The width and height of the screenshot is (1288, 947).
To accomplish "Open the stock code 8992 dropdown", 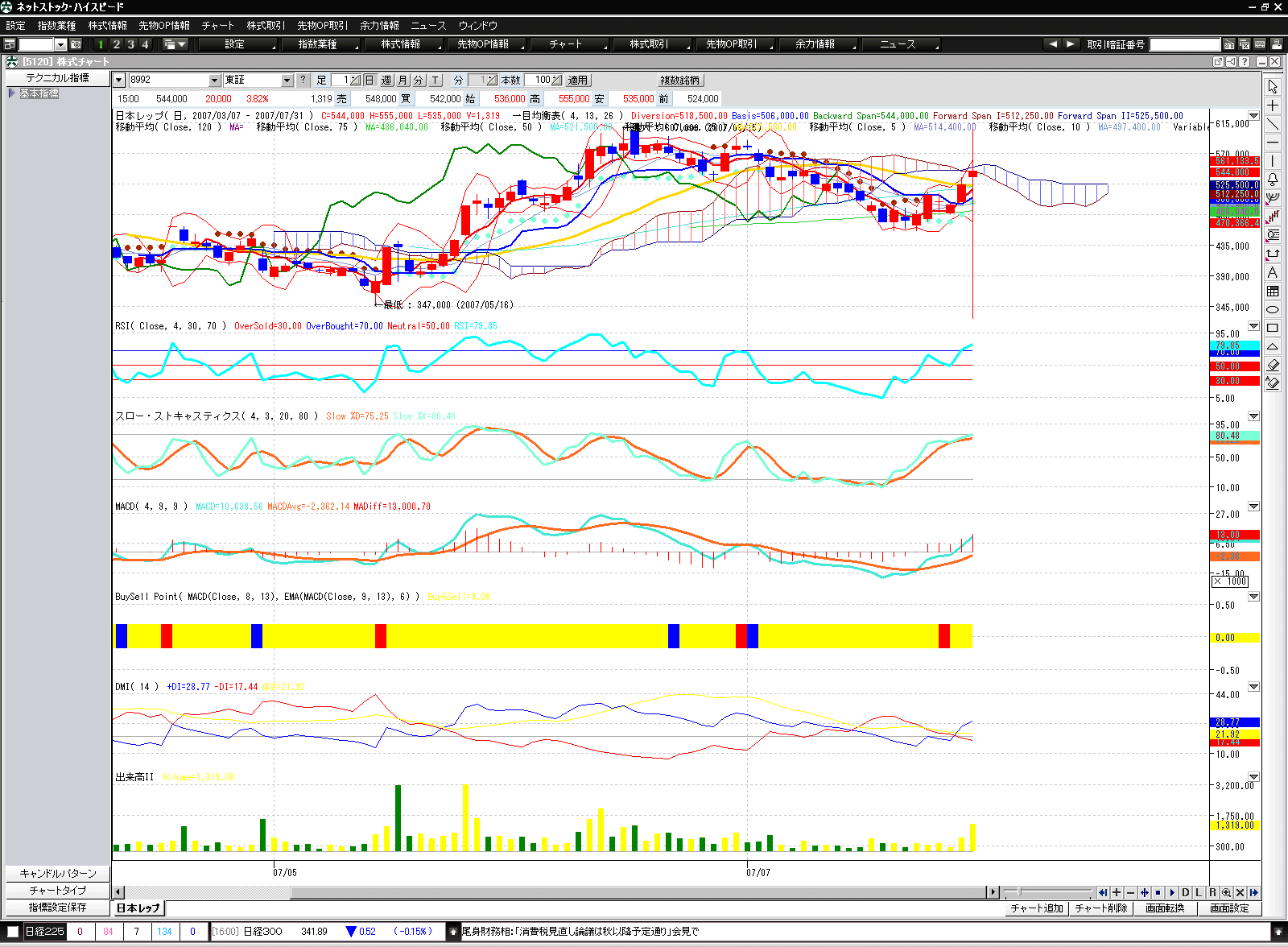I will coord(214,80).
